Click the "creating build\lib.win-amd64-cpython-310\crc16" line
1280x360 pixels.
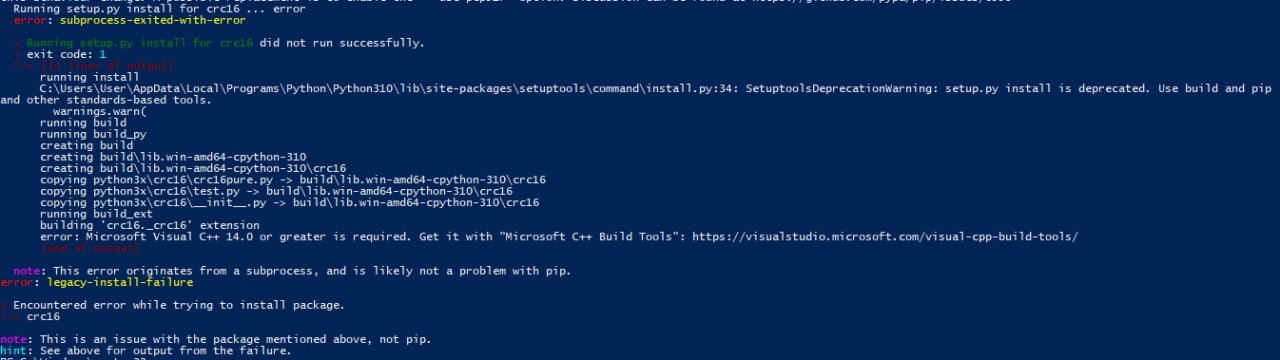[193, 168]
